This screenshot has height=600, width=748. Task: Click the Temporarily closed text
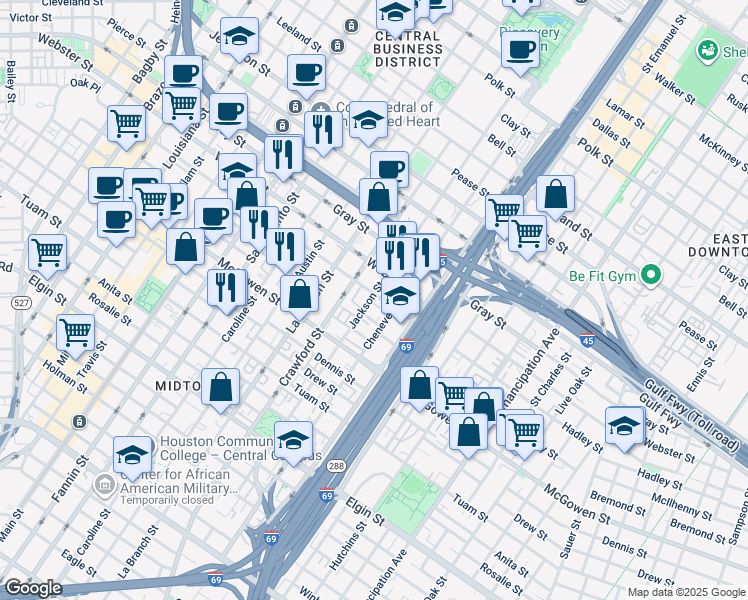coord(167,500)
